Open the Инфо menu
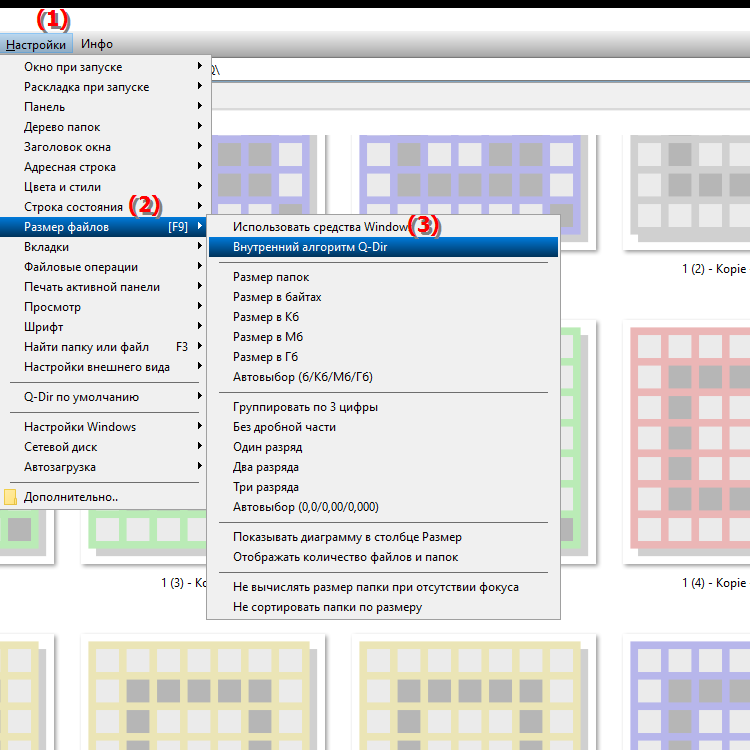 (x=97, y=44)
